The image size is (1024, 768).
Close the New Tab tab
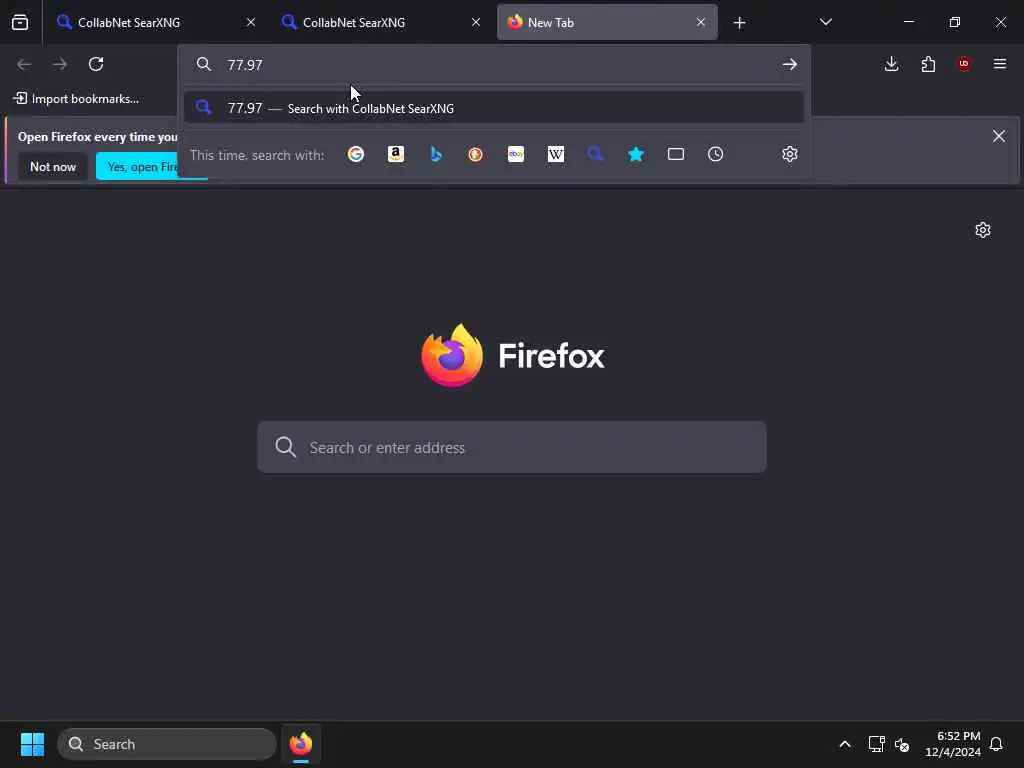[x=701, y=22]
